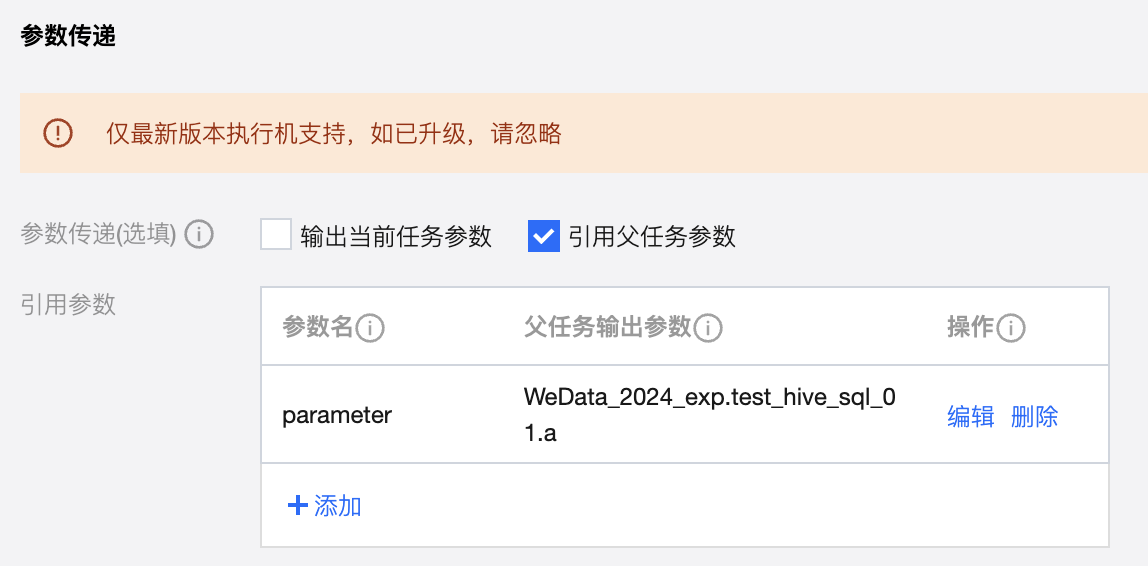Click 删除 link for parameter row

pyautogui.click(x=1034, y=416)
